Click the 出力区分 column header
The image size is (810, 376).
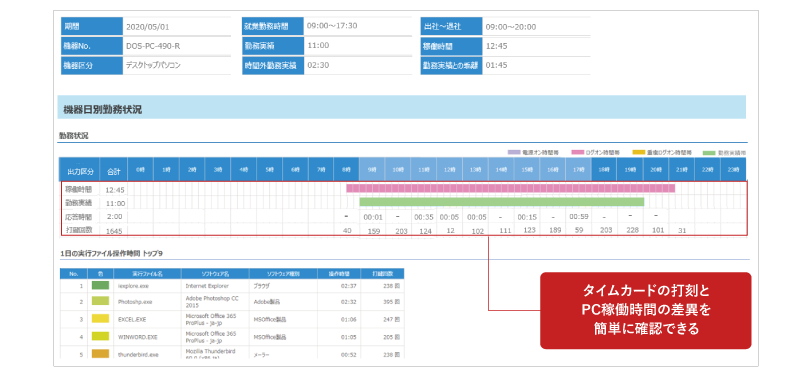(x=80, y=169)
